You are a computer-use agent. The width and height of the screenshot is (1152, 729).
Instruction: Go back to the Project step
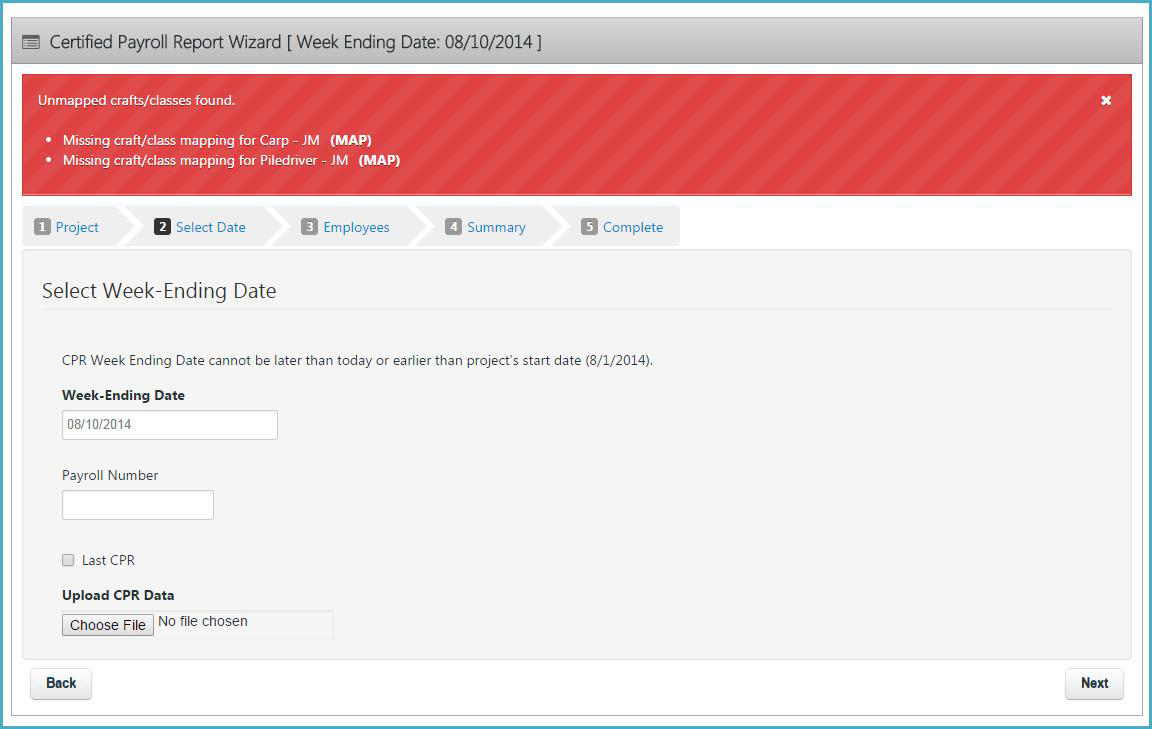click(x=76, y=227)
